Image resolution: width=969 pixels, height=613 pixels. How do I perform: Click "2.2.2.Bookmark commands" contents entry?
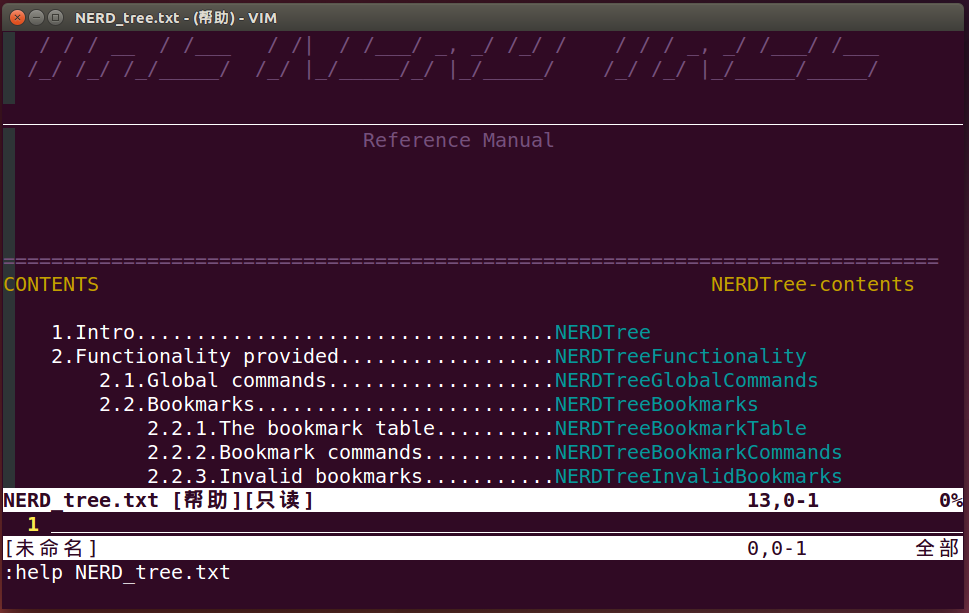(x=285, y=453)
